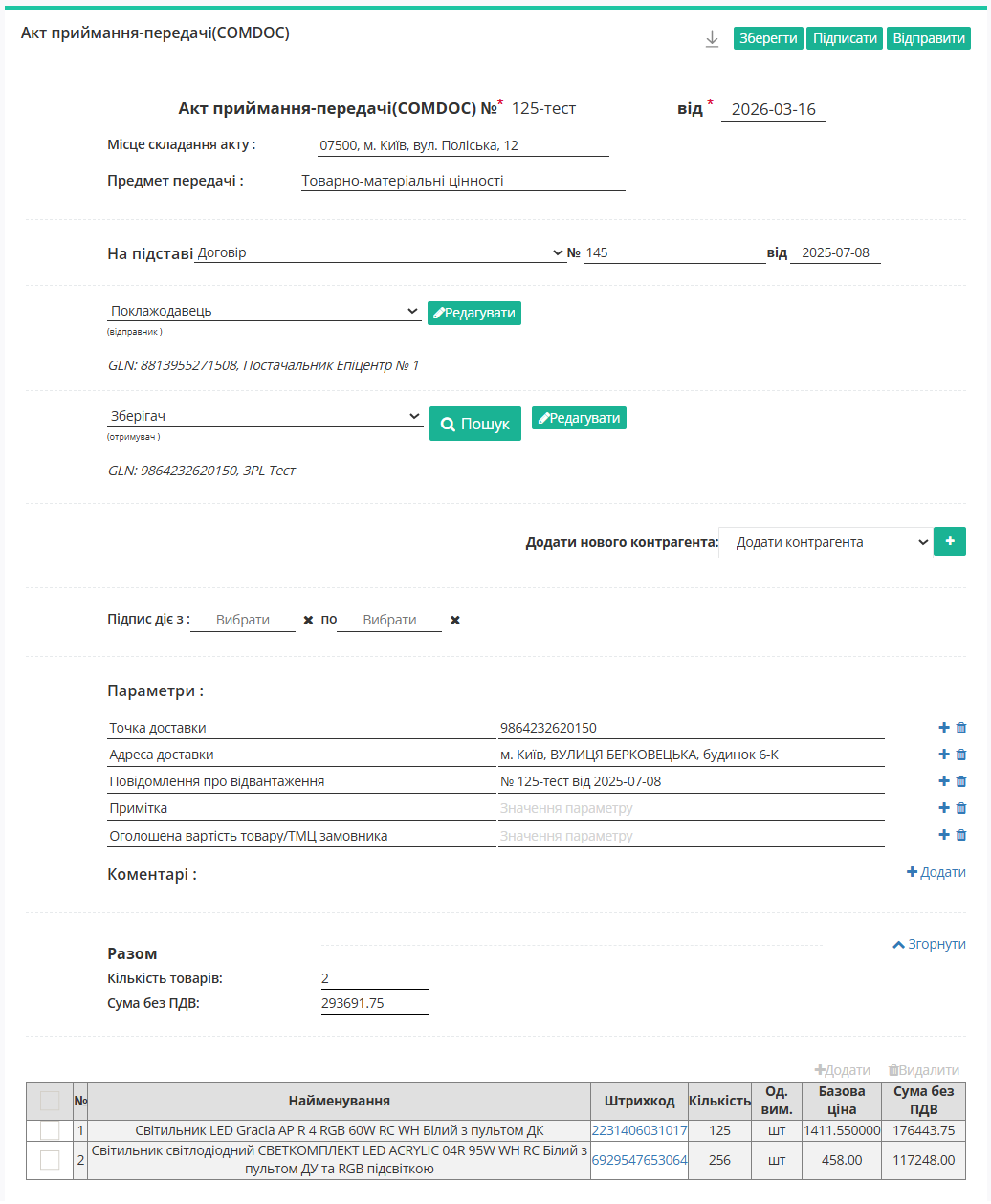Click the green plus add contractor button
991x1204 pixels.
pyautogui.click(x=949, y=541)
